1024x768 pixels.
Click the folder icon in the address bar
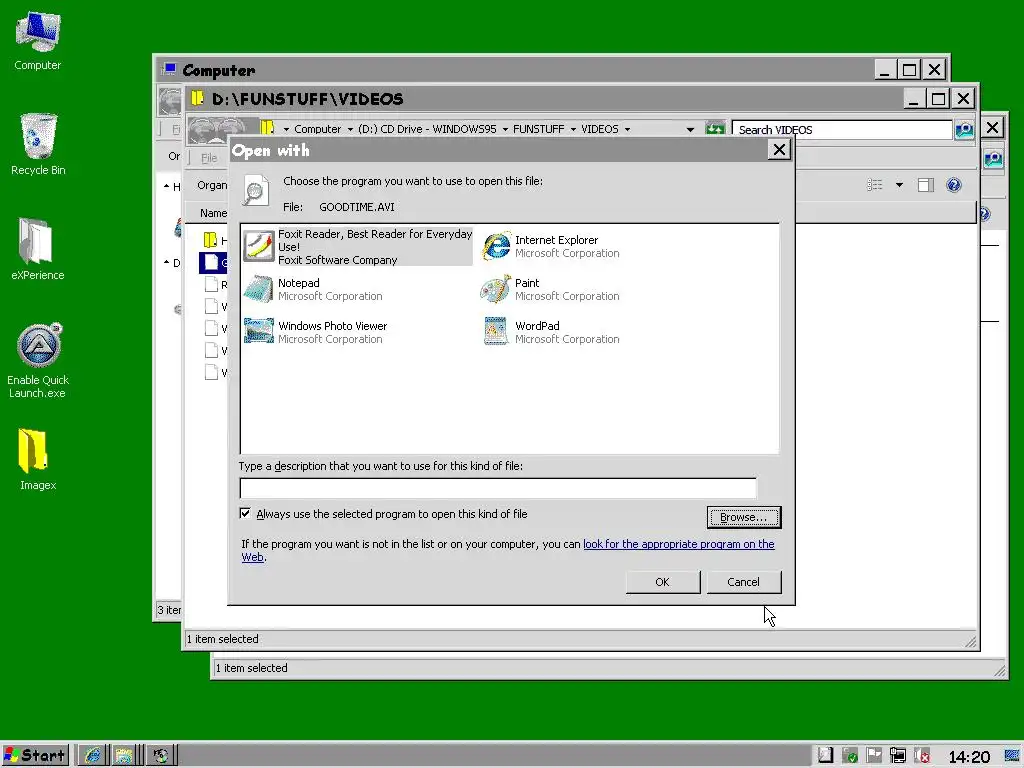click(266, 128)
